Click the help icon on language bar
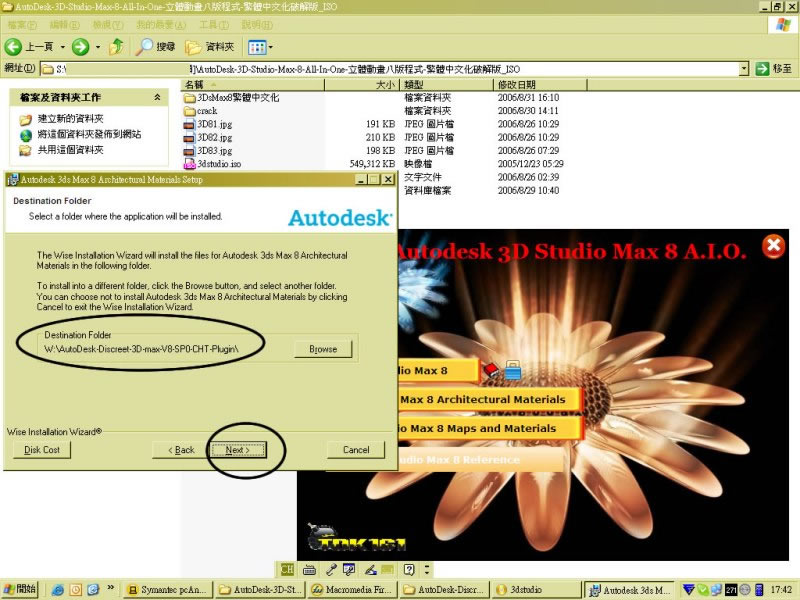The image size is (800, 600). (x=409, y=569)
